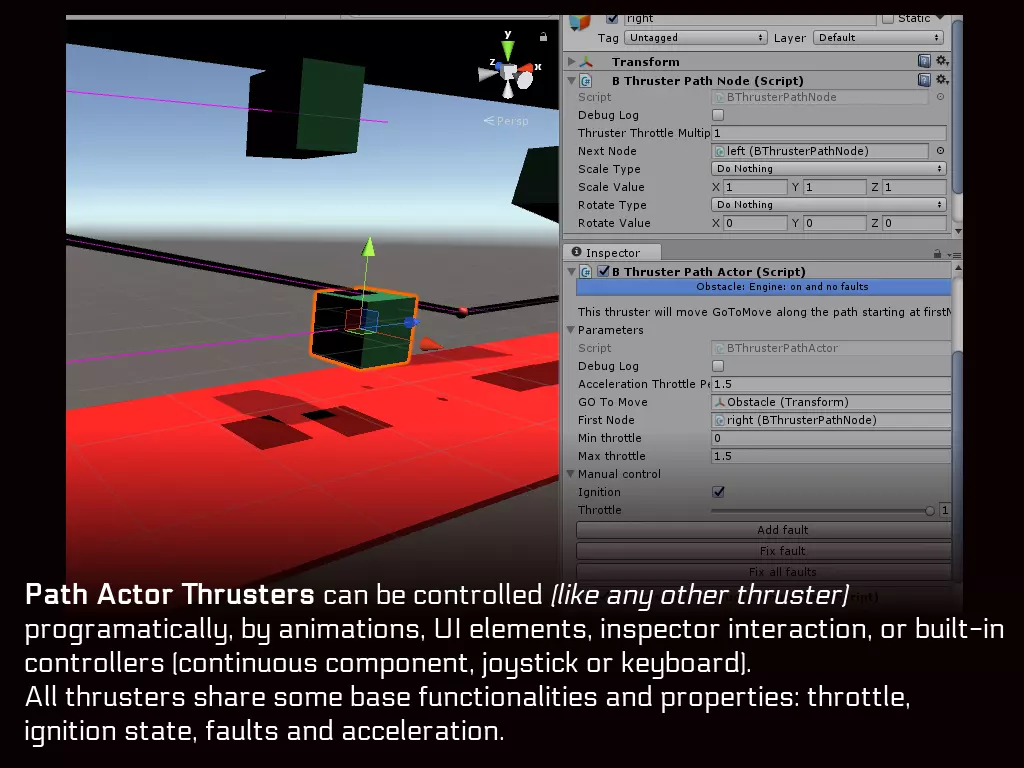Select the selected orange-outlined cube
Image resolution: width=1024 pixels, height=768 pixels.
[x=363, y=328]
